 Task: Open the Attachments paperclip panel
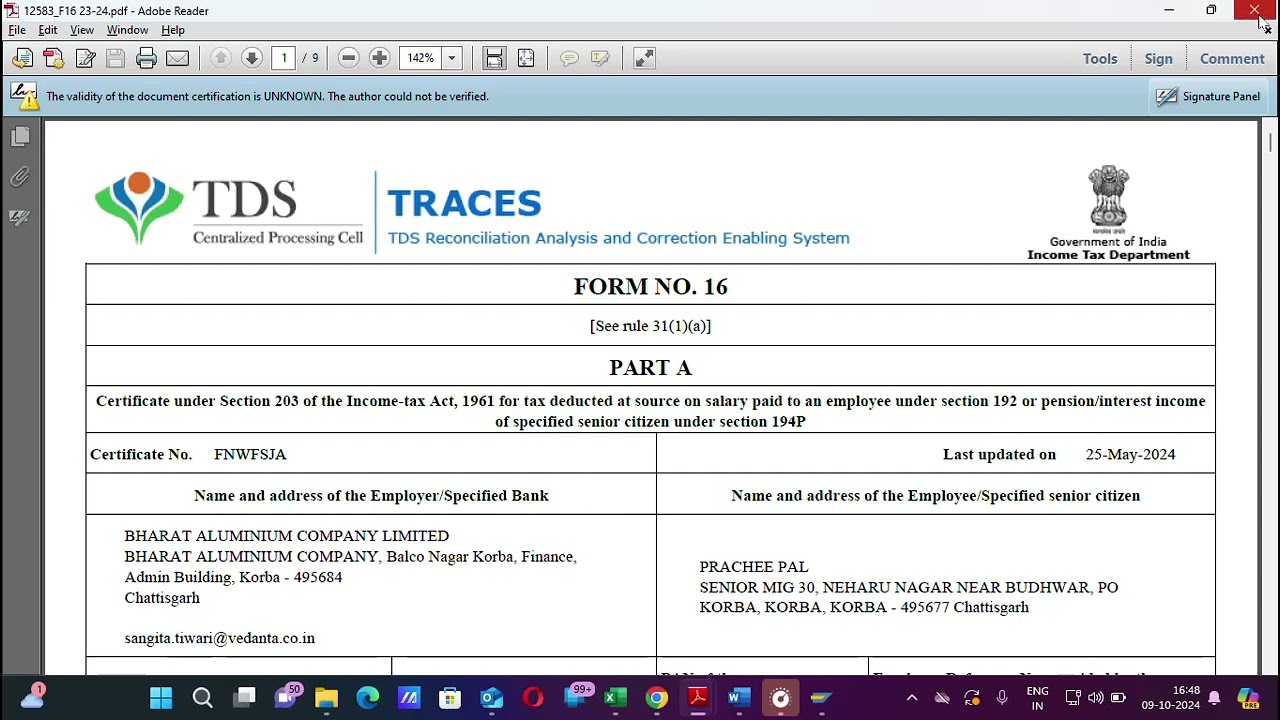point(20,177)
